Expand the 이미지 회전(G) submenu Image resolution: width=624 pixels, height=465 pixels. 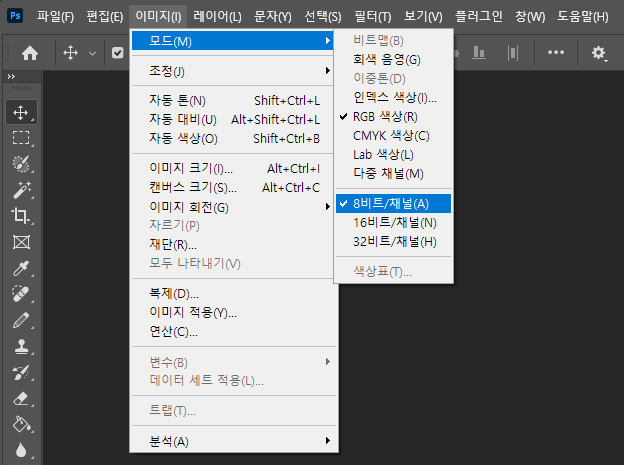pyautogui.click(x=232, y=207)
